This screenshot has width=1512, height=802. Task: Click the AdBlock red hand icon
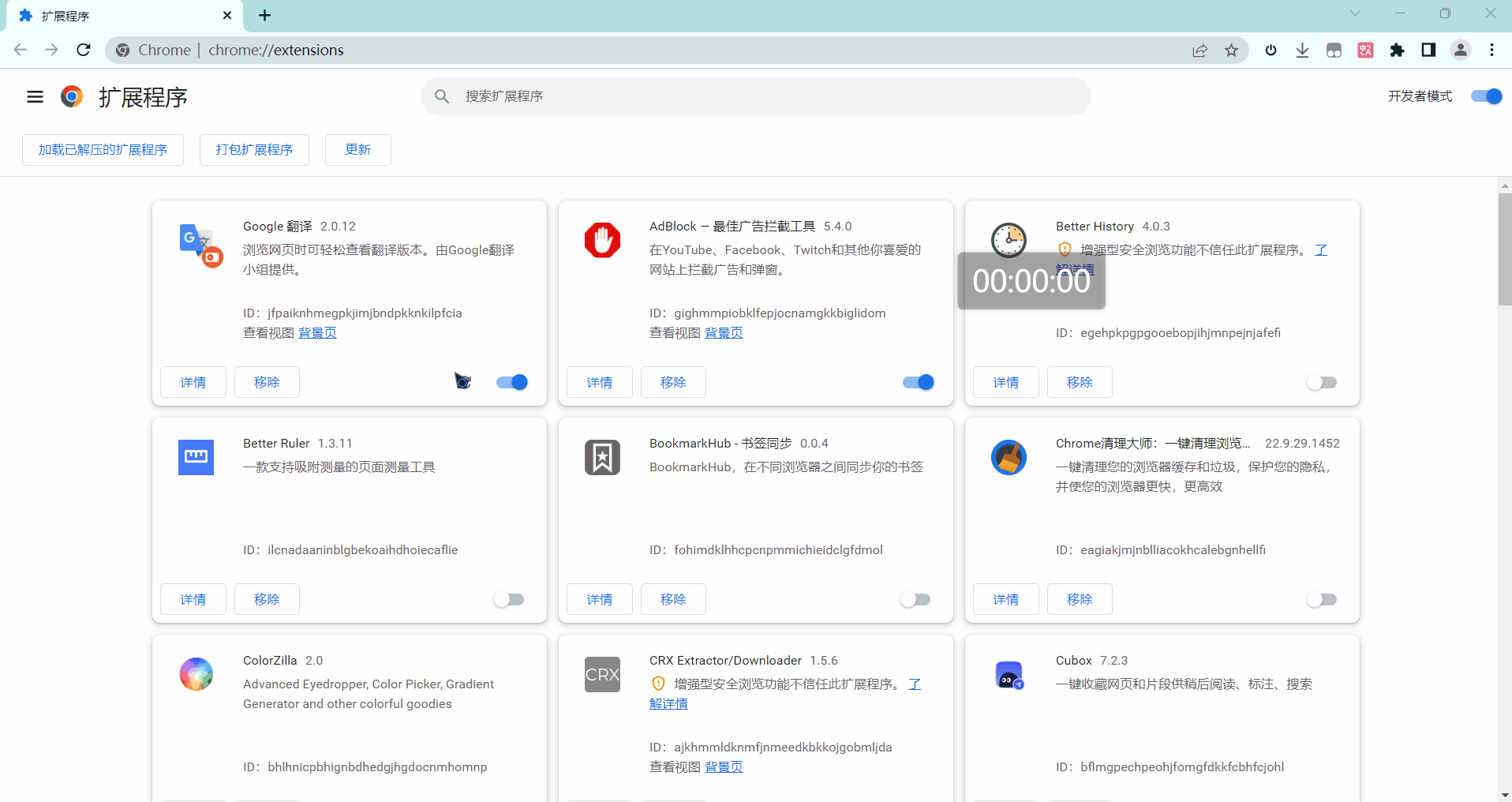point(602,240)
